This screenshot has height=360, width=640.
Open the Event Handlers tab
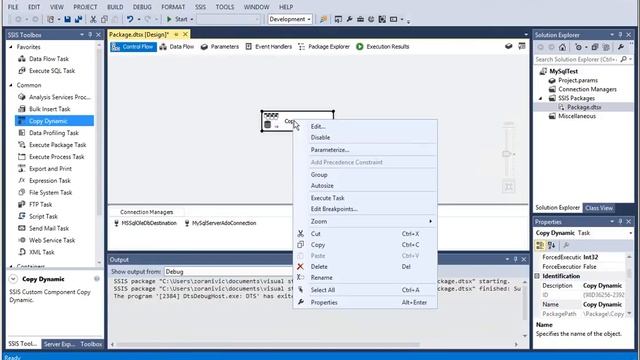tap(269, 47)
